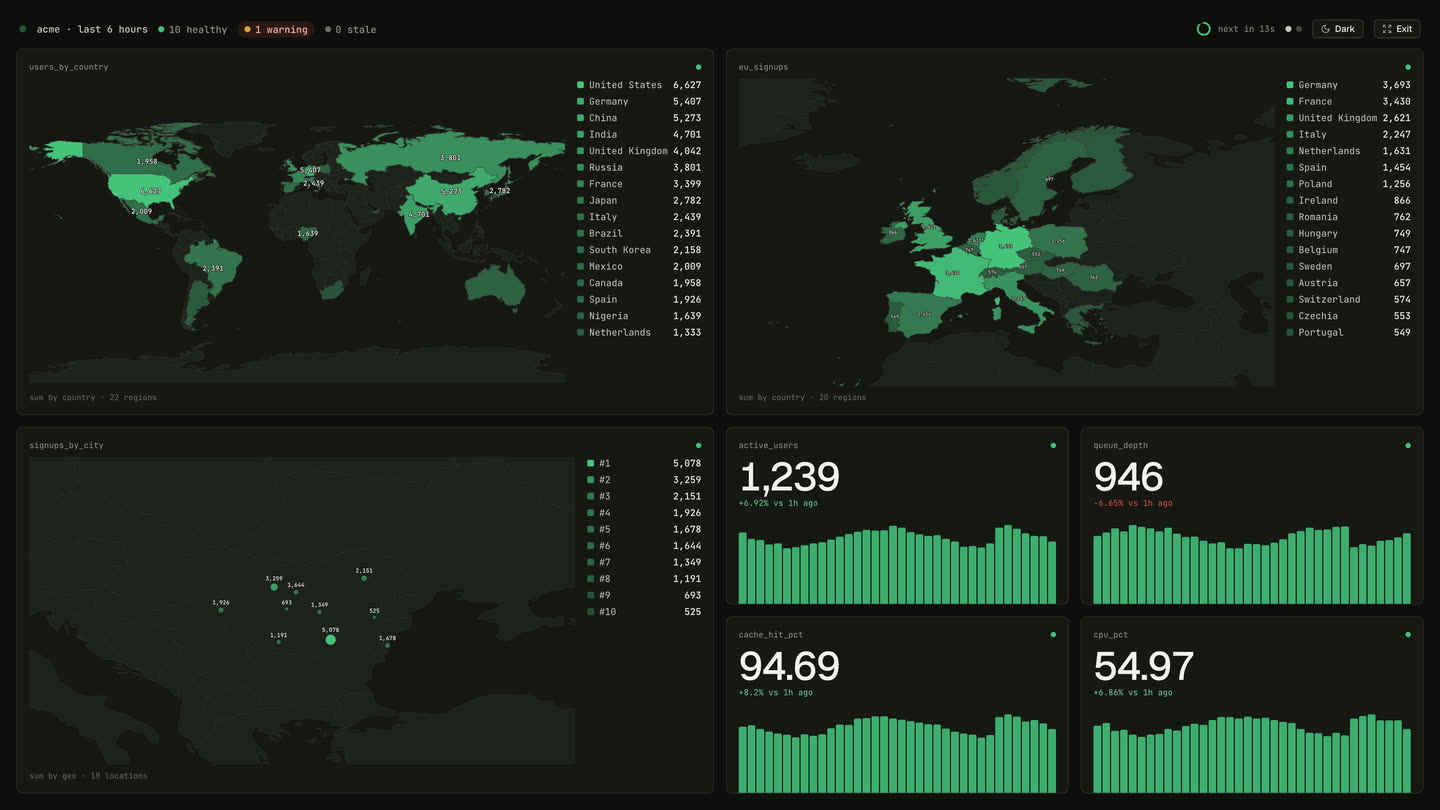
Task: Click the "+6.86% vs 1h ago" delta
Action: point(1133,692)
